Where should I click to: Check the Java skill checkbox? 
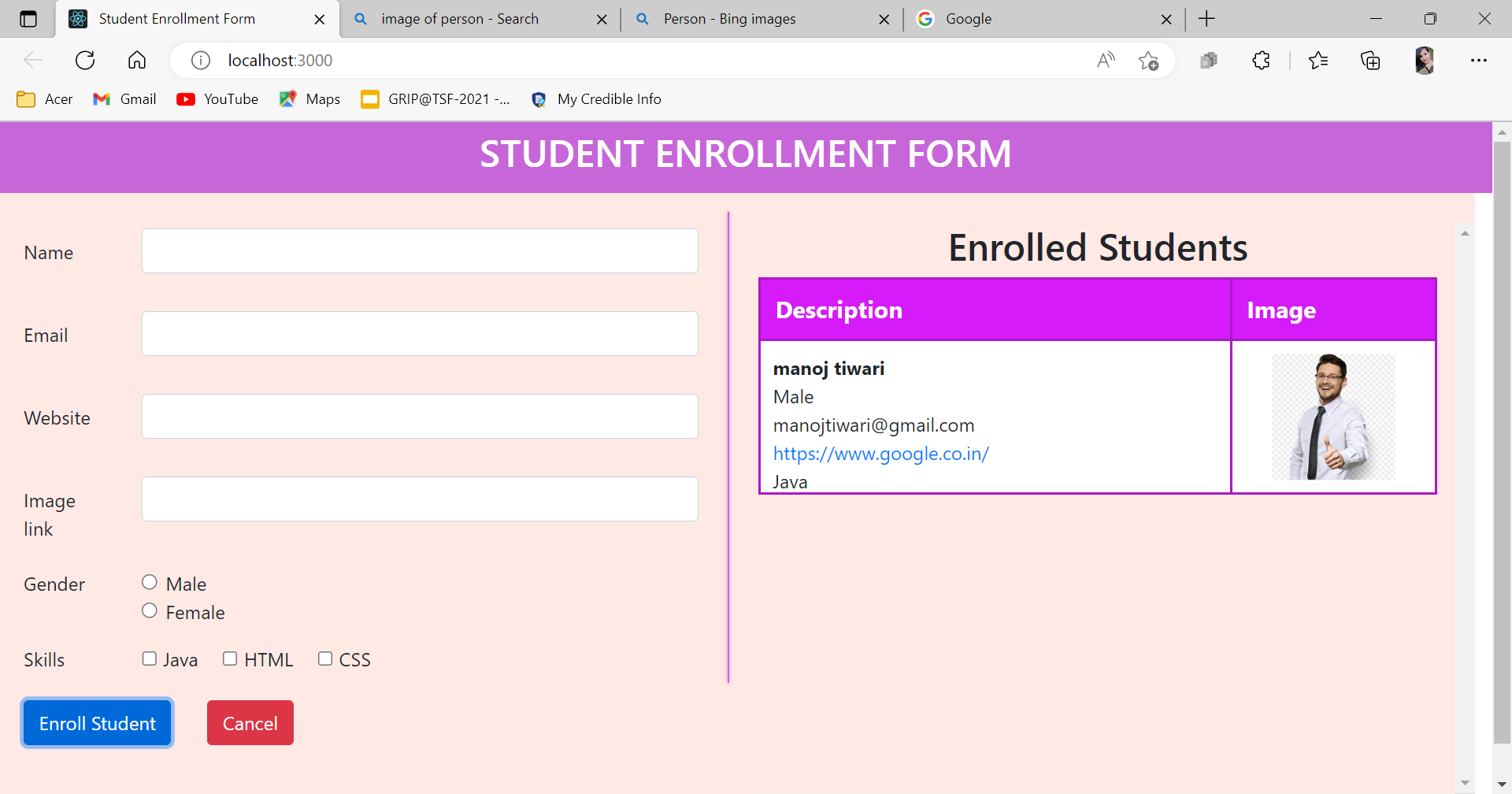[150, 659]
